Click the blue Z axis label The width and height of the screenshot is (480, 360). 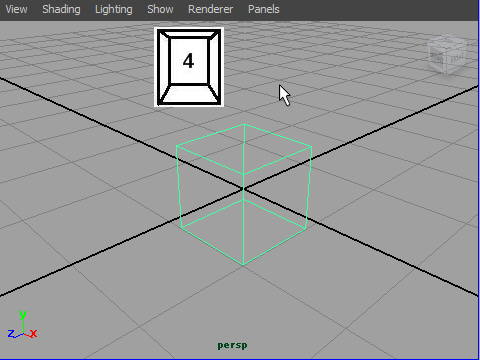tap(11, 333)
